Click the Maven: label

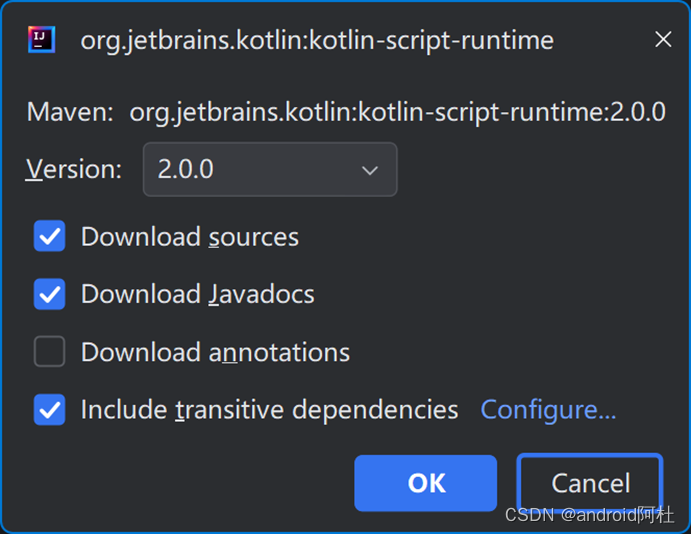point(70,112)
